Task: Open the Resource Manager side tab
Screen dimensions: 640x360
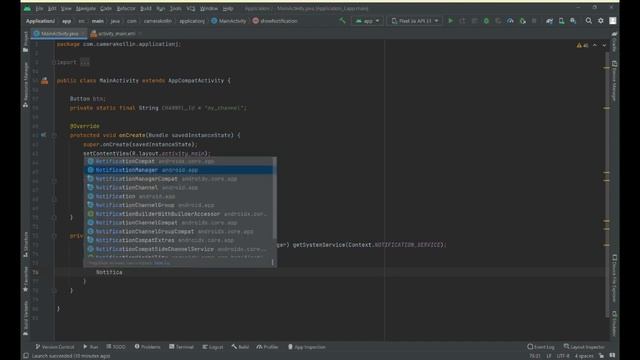Action: pos(26,84)
